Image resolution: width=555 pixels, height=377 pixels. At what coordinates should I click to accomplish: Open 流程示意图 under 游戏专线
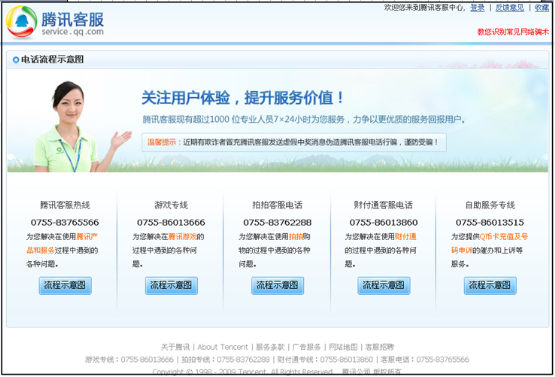(x=171, y=285)
